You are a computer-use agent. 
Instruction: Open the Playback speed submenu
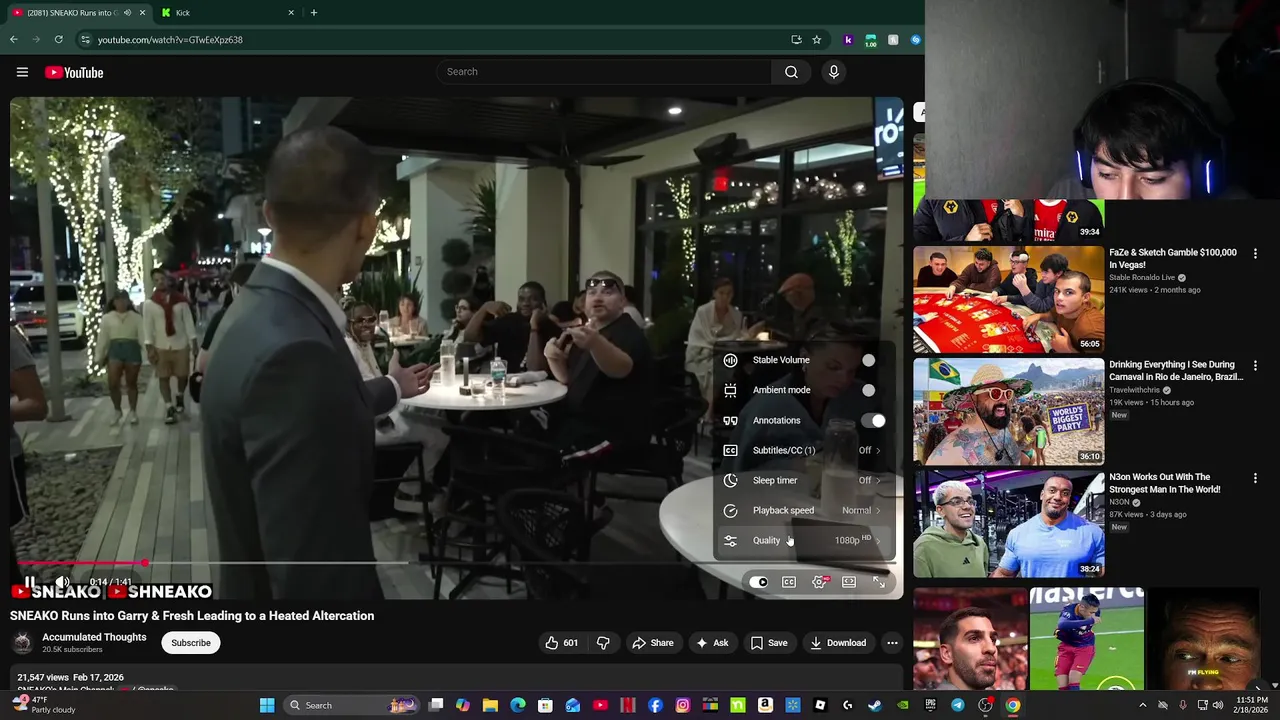tap(804, 510)
